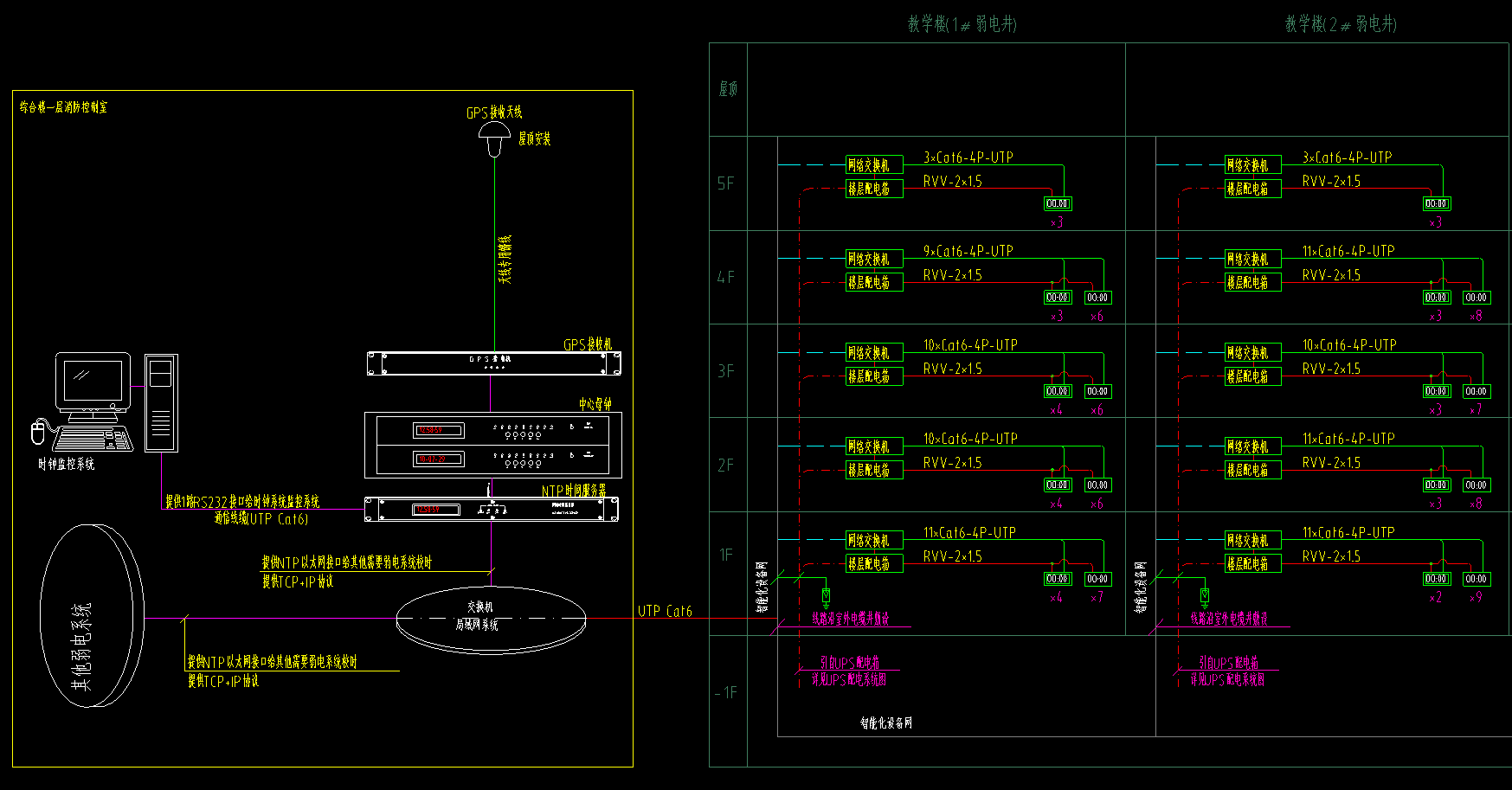
Task: Pick the NTP时间服务器 rack device
Action: [x=492, y=509]
